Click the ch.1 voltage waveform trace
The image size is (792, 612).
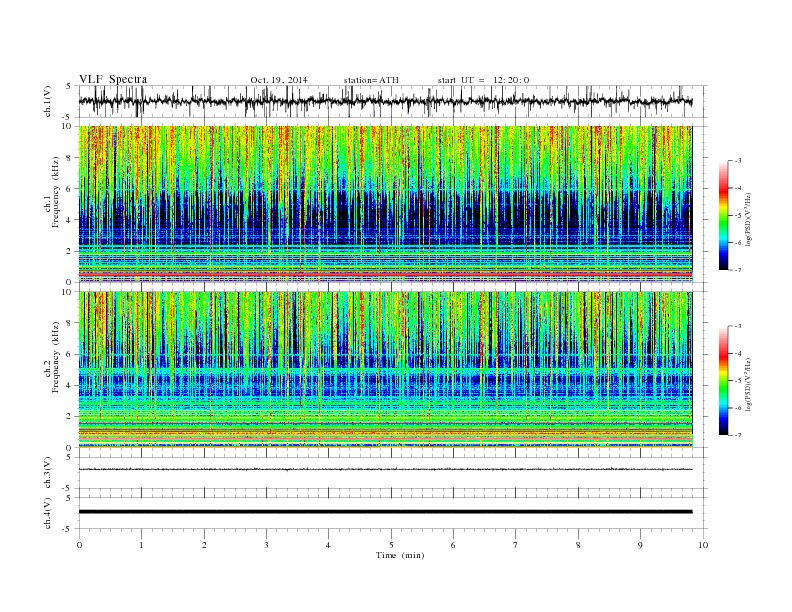tap(385, 101)
